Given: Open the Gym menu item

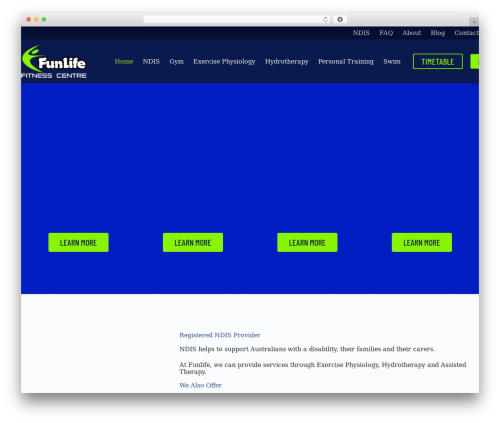Looking at the screenshot, I should [x=176, y=62].
